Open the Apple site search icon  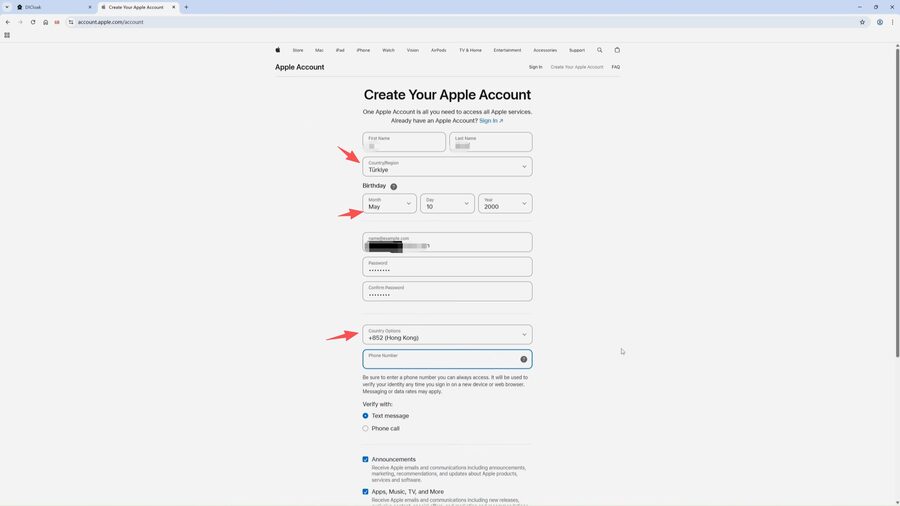600,50
